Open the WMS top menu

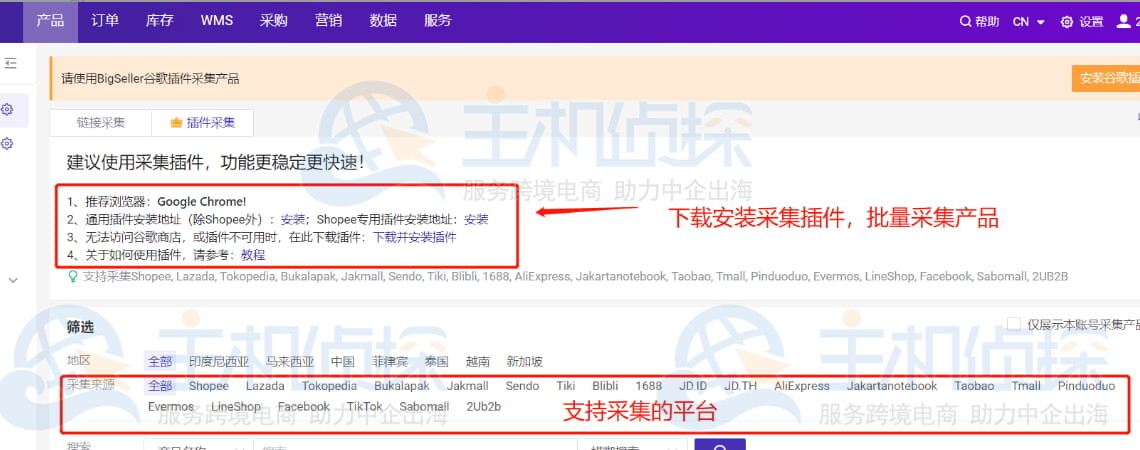(217, 21)
